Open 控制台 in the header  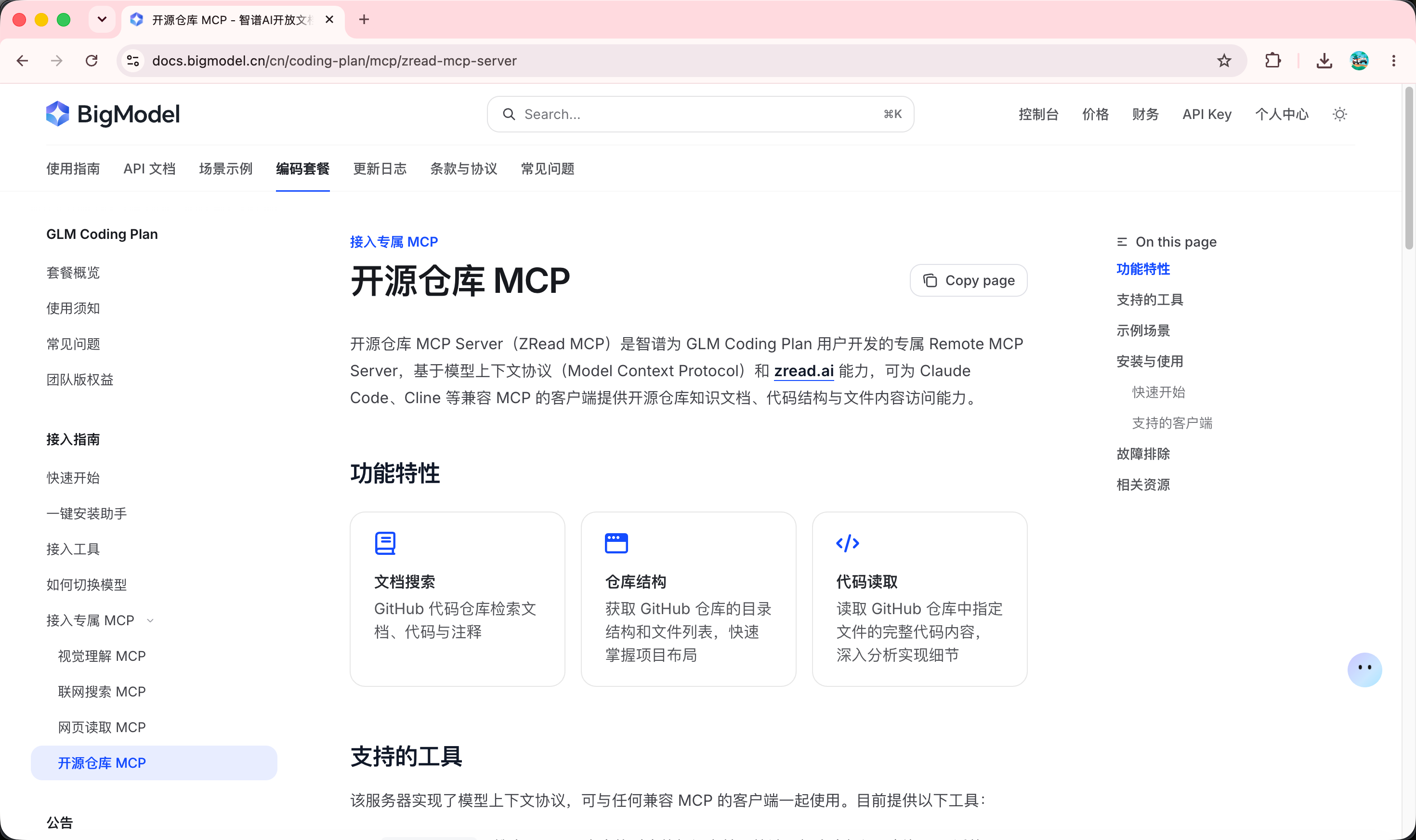(x=1038, y=114)
